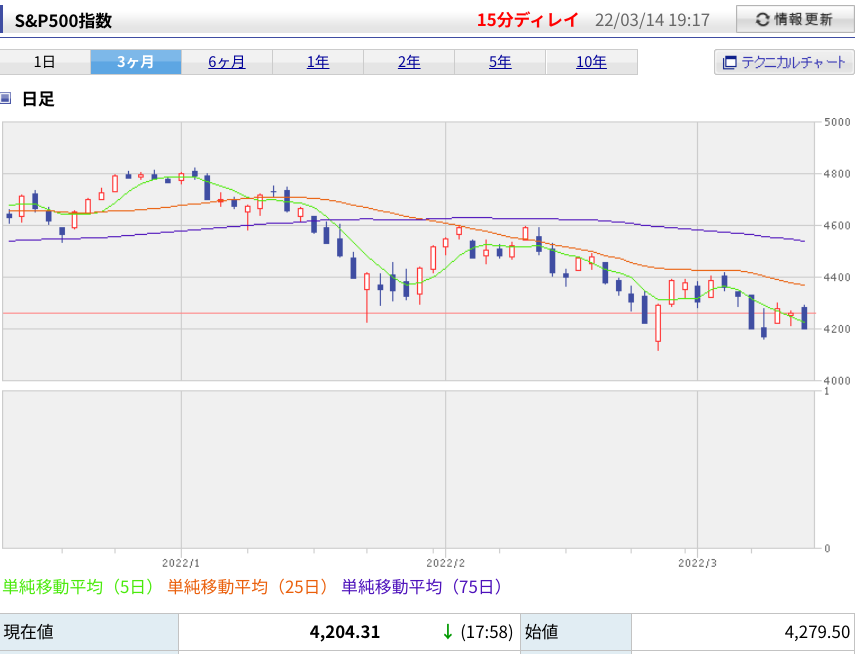
Task: Switch to the 1年 chart period
Action: click(318, 62)
